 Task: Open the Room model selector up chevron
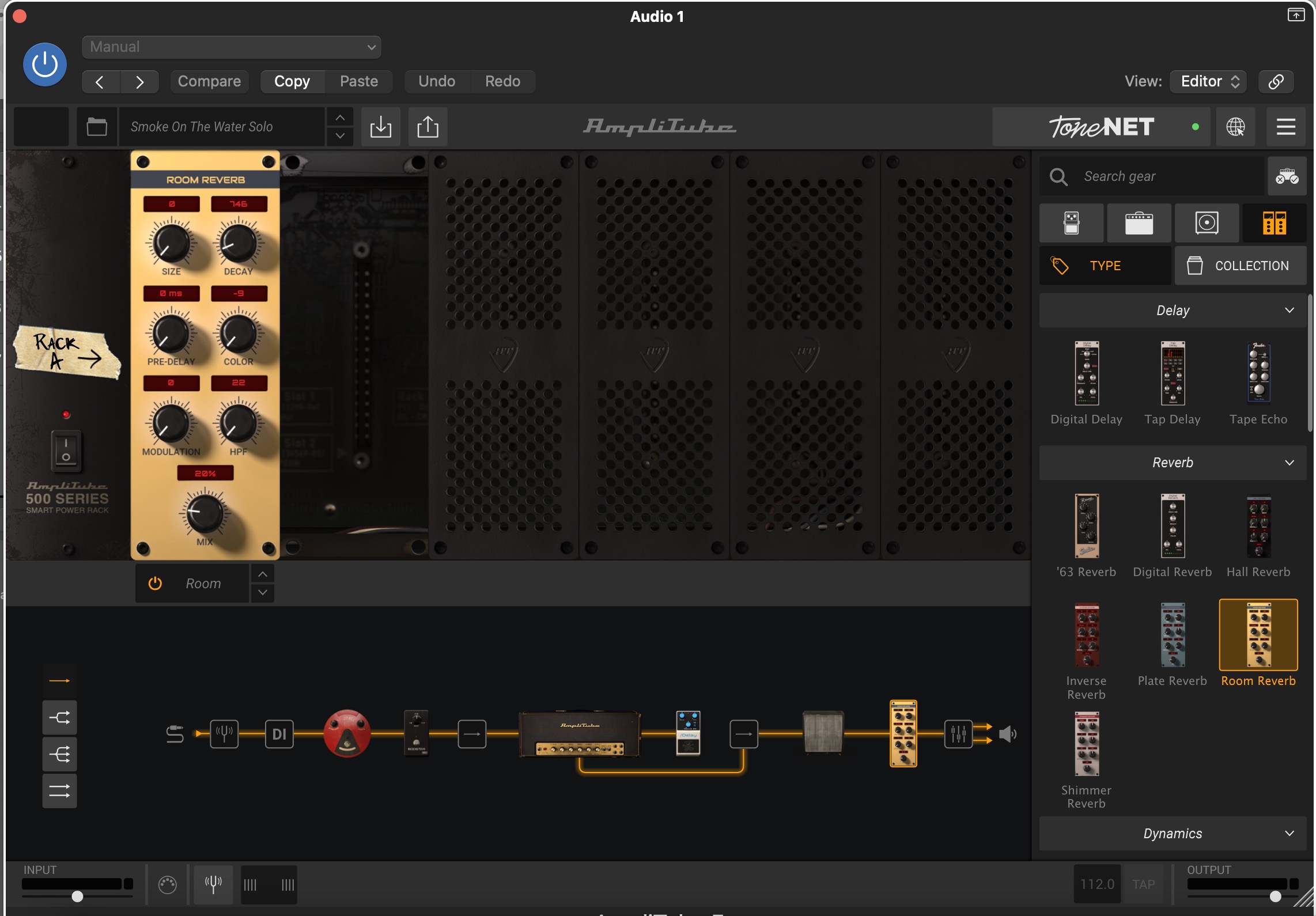[x=263, y=574]
